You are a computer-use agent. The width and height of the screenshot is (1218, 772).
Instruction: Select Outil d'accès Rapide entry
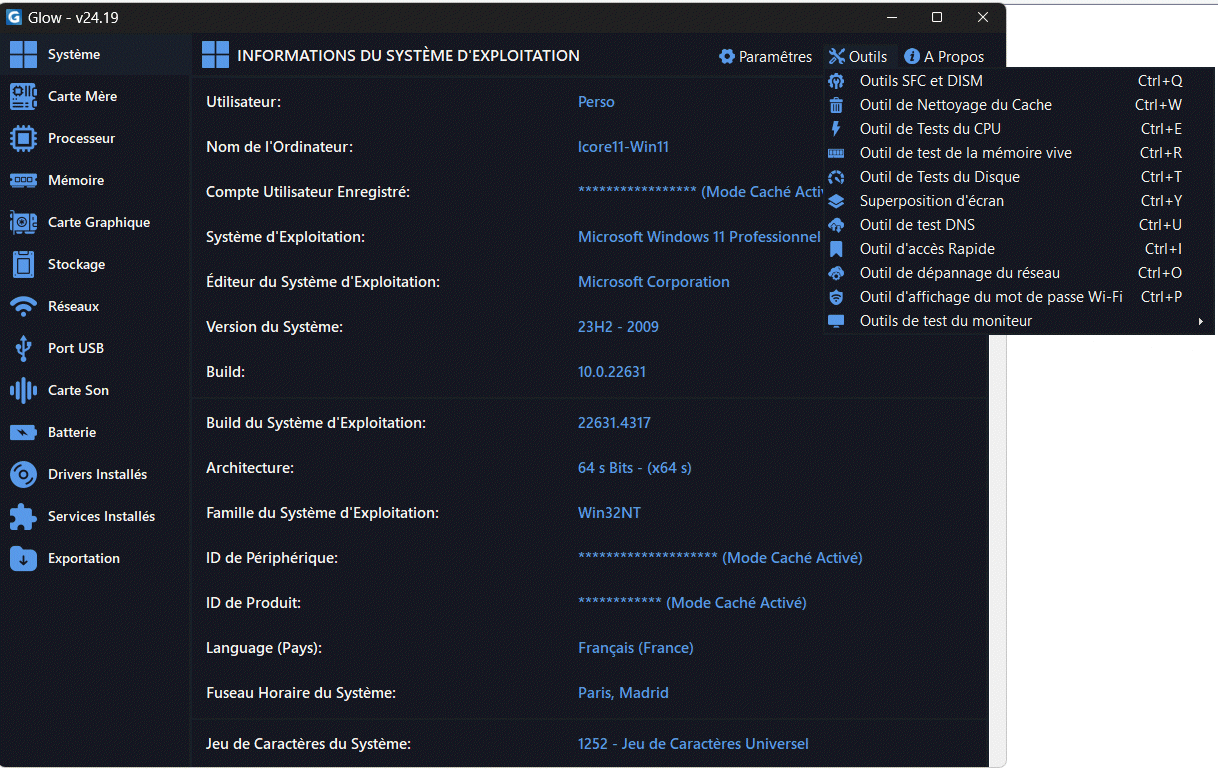click(1019, 249)
